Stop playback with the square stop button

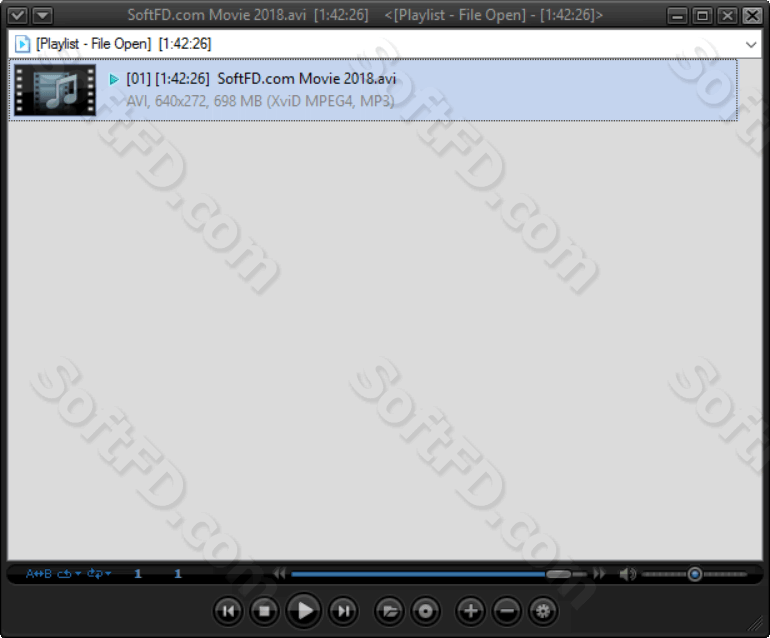(x=264, y=611)
